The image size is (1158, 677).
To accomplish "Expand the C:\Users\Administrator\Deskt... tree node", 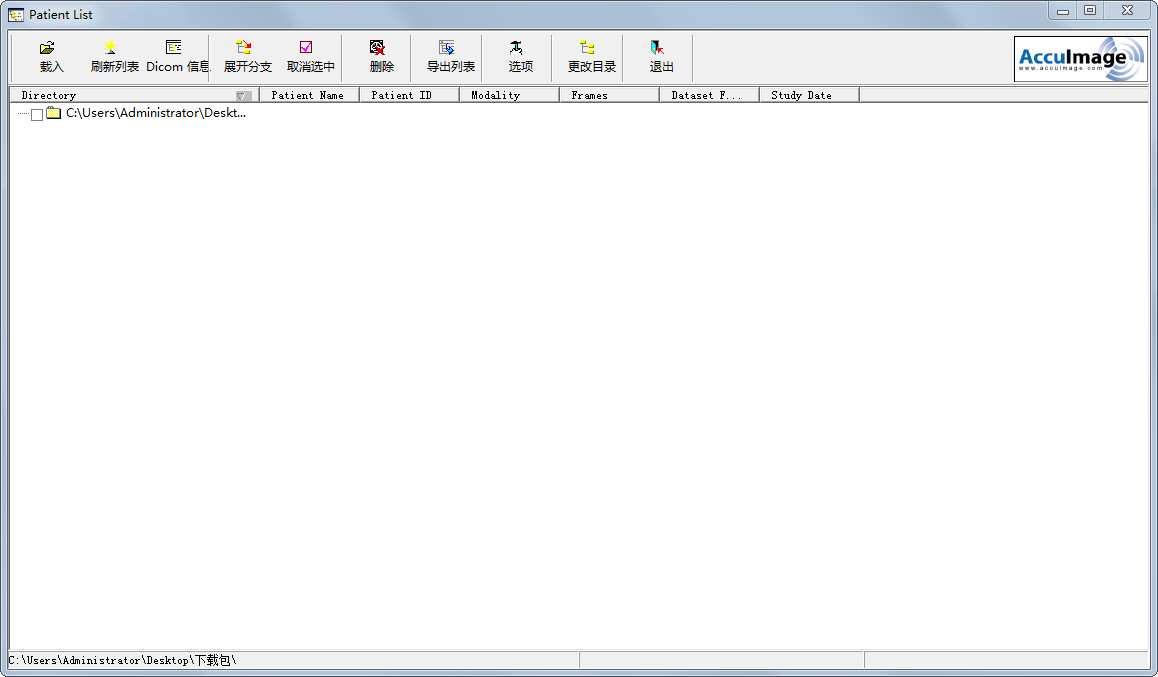I will [22, 114].
